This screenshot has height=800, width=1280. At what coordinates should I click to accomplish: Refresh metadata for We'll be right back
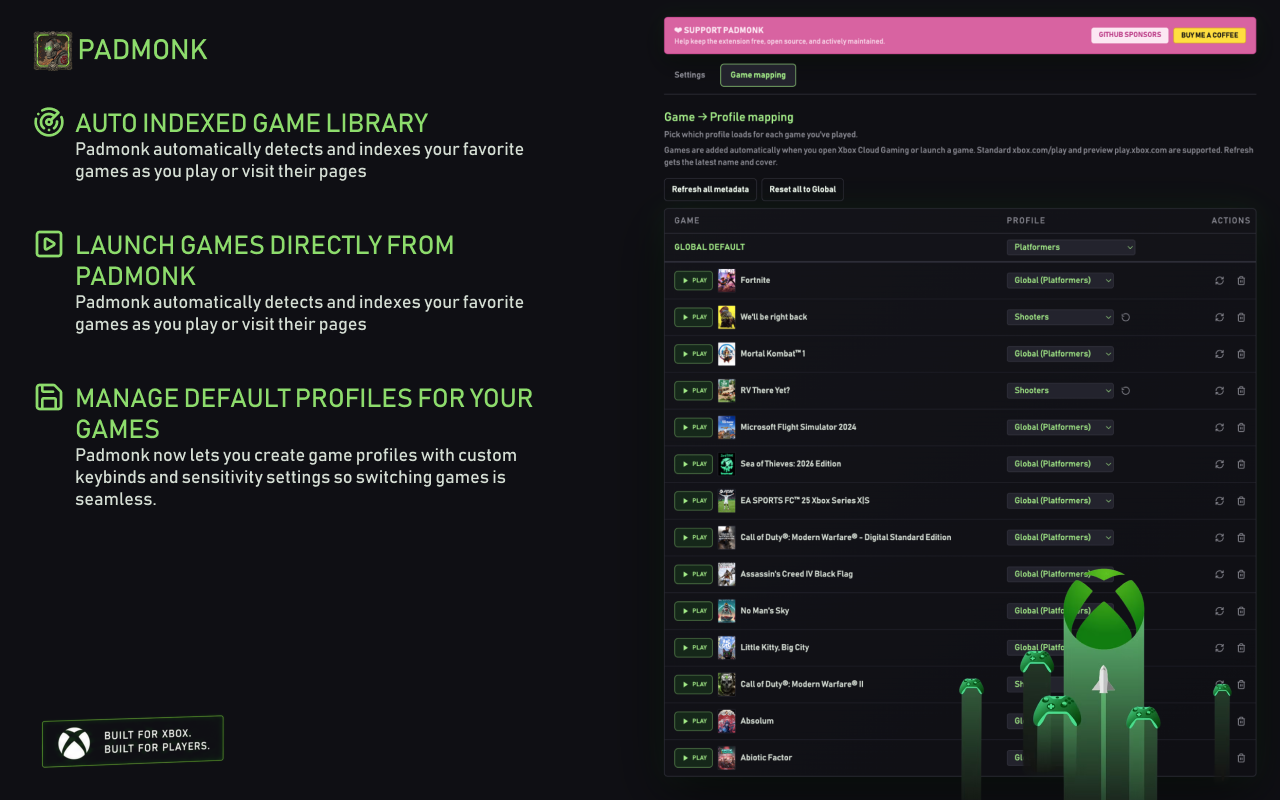click(x=1219, y=317)
